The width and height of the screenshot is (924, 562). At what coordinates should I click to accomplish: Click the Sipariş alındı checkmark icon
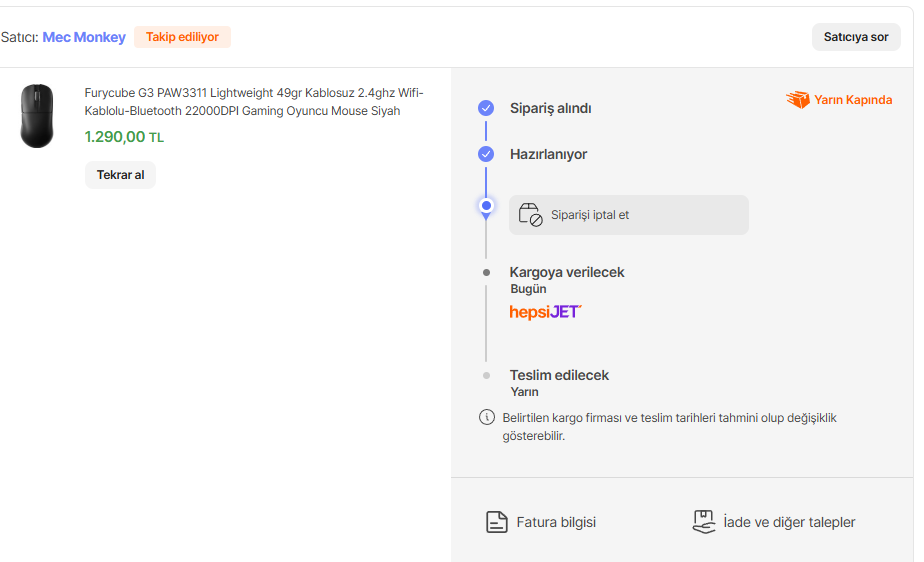pos(486,108)
